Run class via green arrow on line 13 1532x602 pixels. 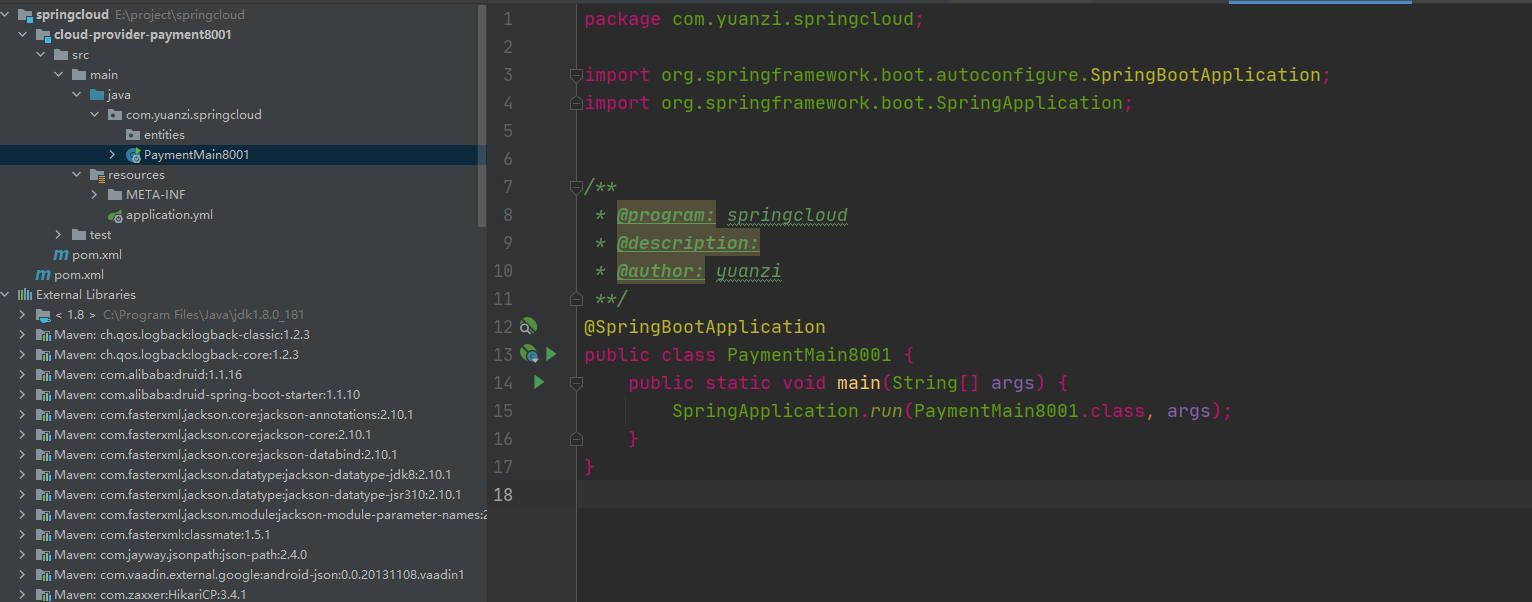[551, 354]
